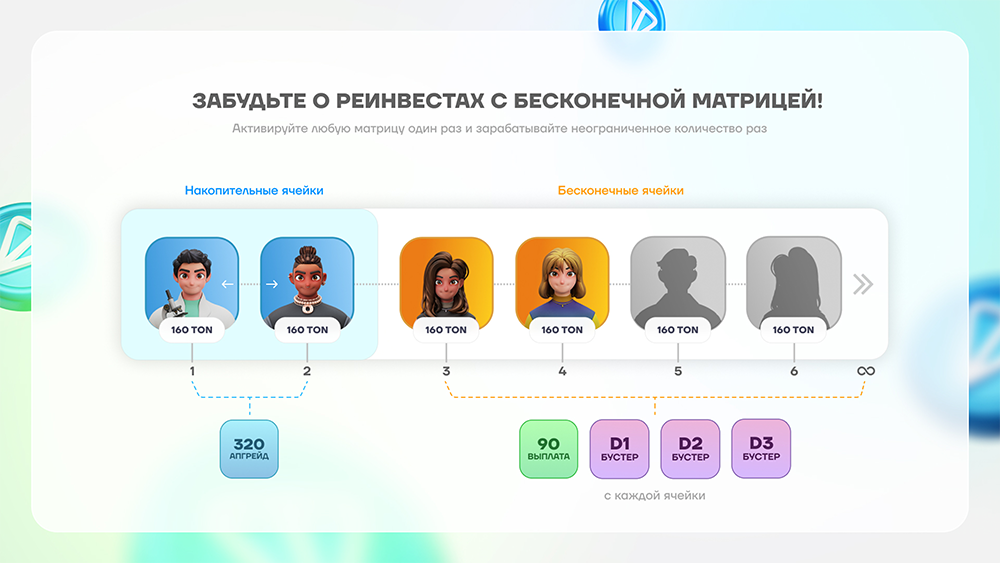
Task: Click the number 4 below the fourth cell
Action: coord(562,371)
